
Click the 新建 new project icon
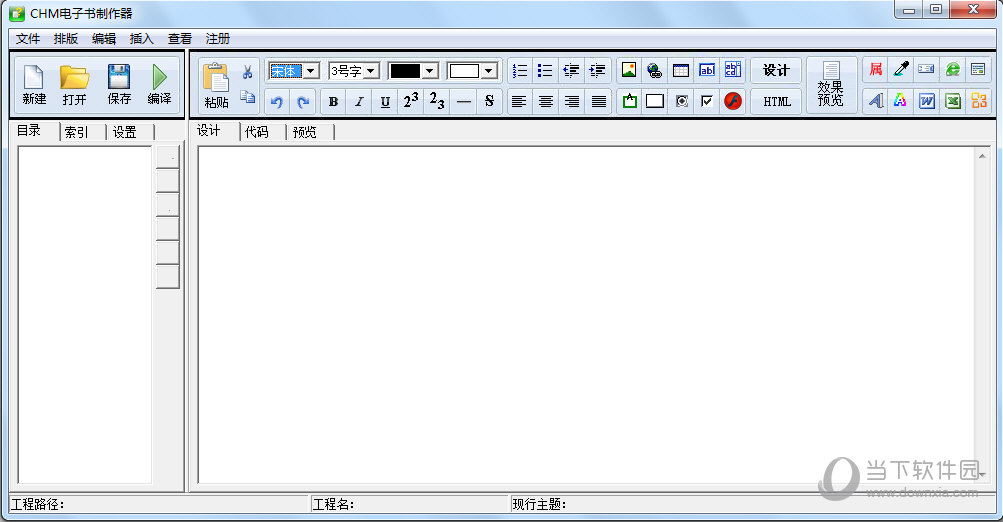(34, 84)
